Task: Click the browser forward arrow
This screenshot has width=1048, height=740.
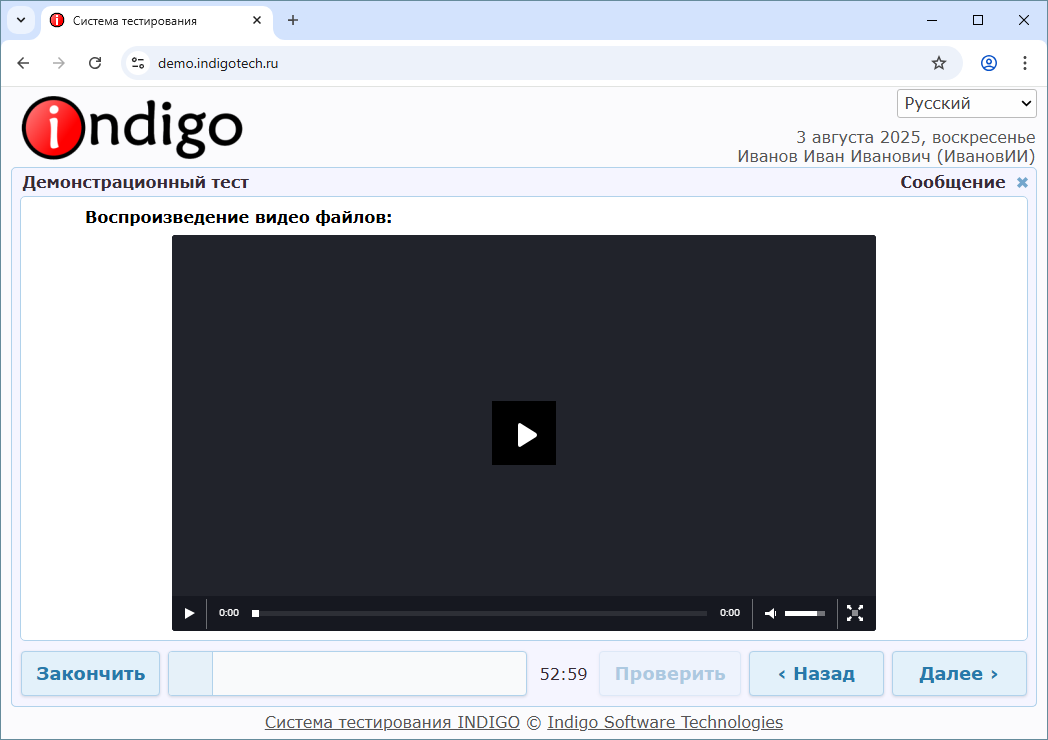Action: pos(59,63)
